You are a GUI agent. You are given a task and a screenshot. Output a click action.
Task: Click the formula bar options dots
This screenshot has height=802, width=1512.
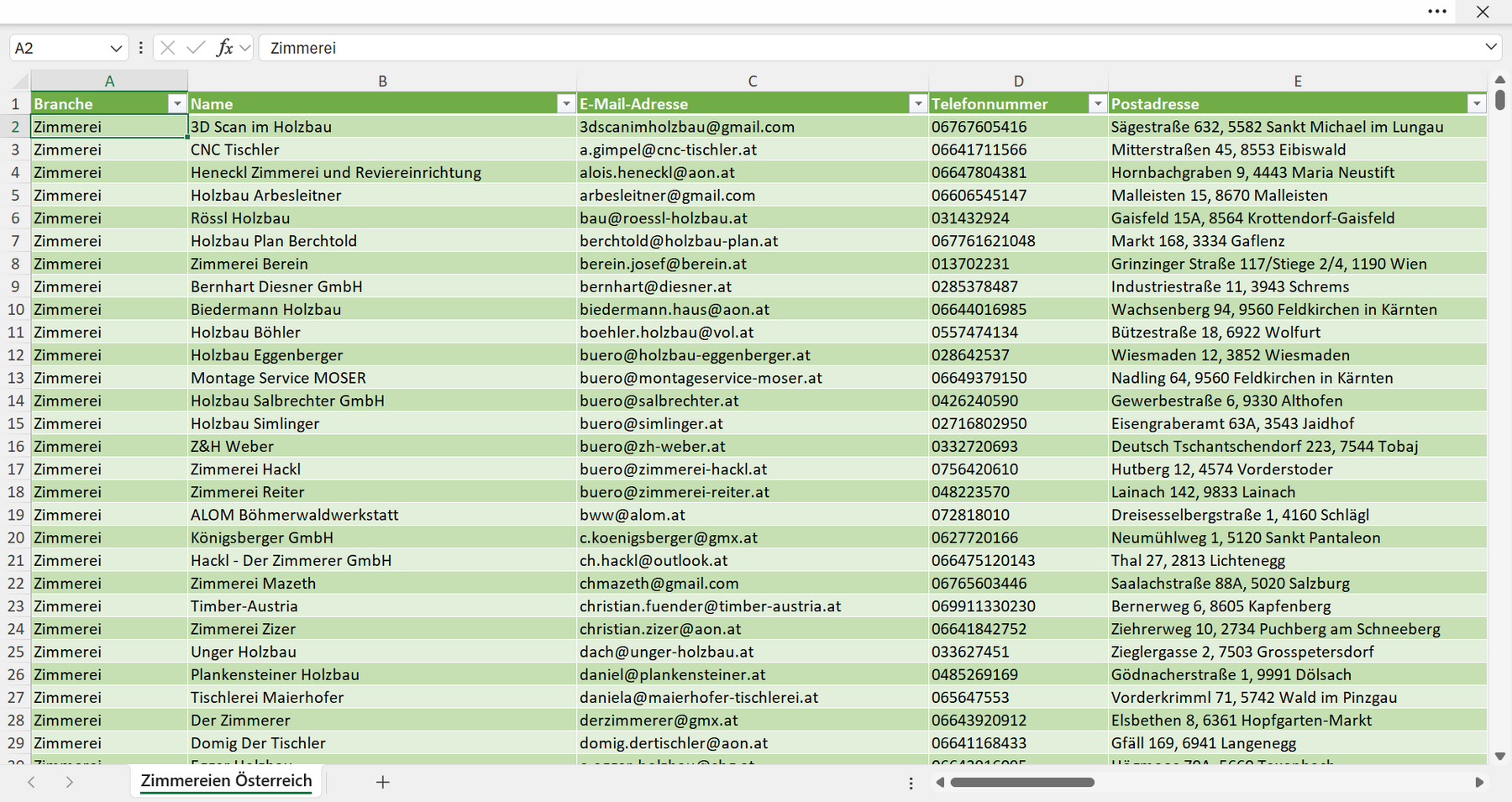[140, 48]
